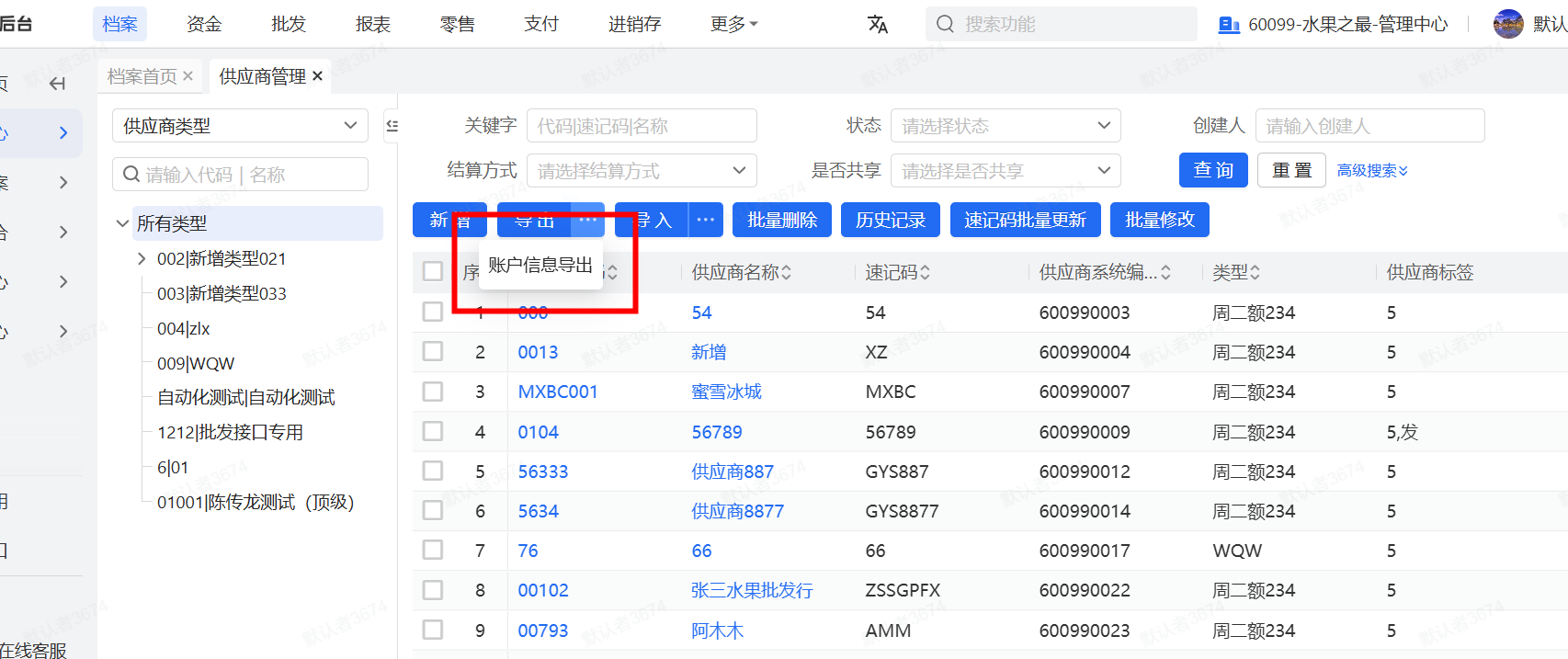This screenshot has width=1568, height=659.
Task: Check the checkbox for row 00102
Action: pyautogui.click(x=433, y=590)
